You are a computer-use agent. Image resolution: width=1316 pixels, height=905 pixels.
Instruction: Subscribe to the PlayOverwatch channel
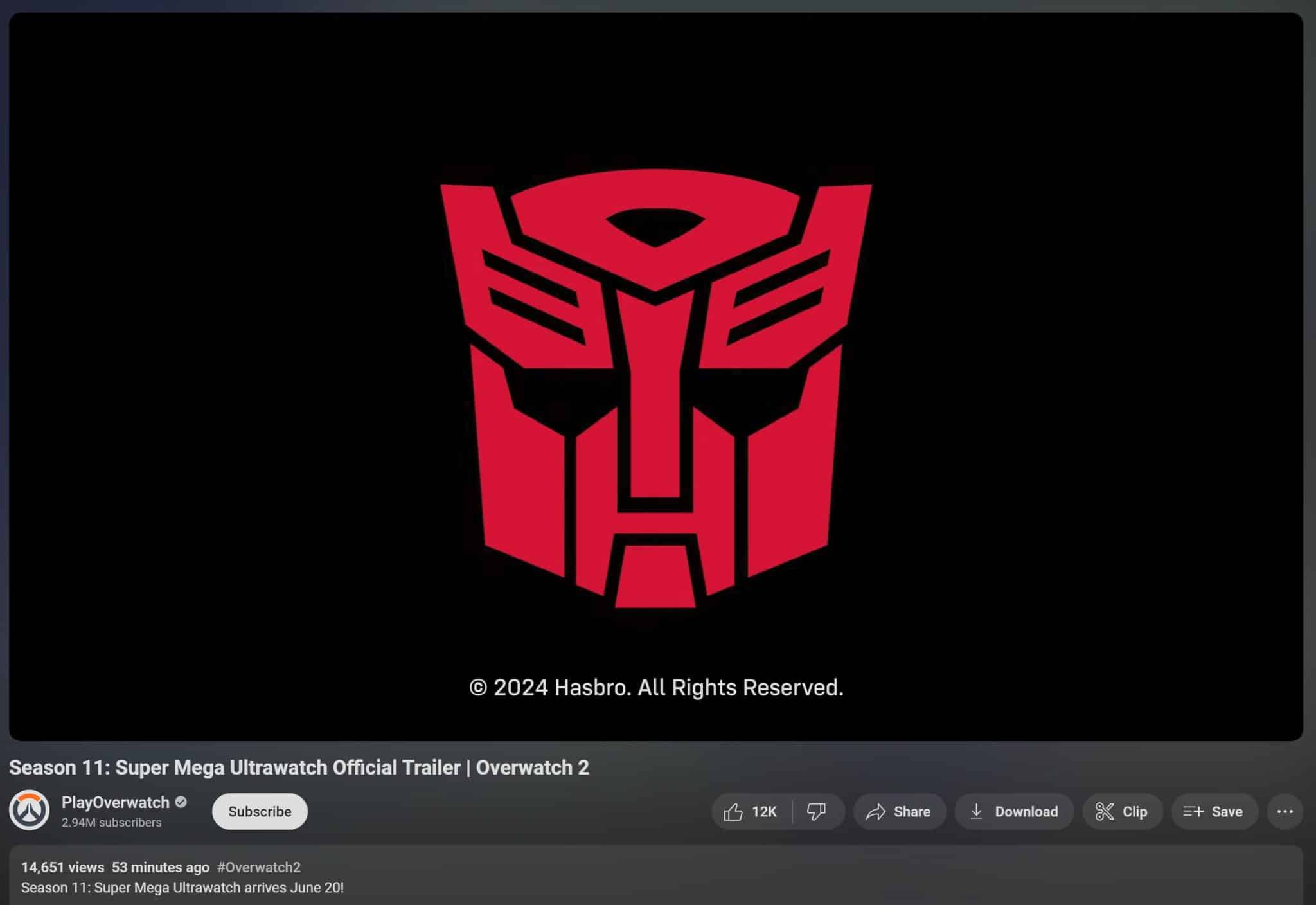pos(259,811)
